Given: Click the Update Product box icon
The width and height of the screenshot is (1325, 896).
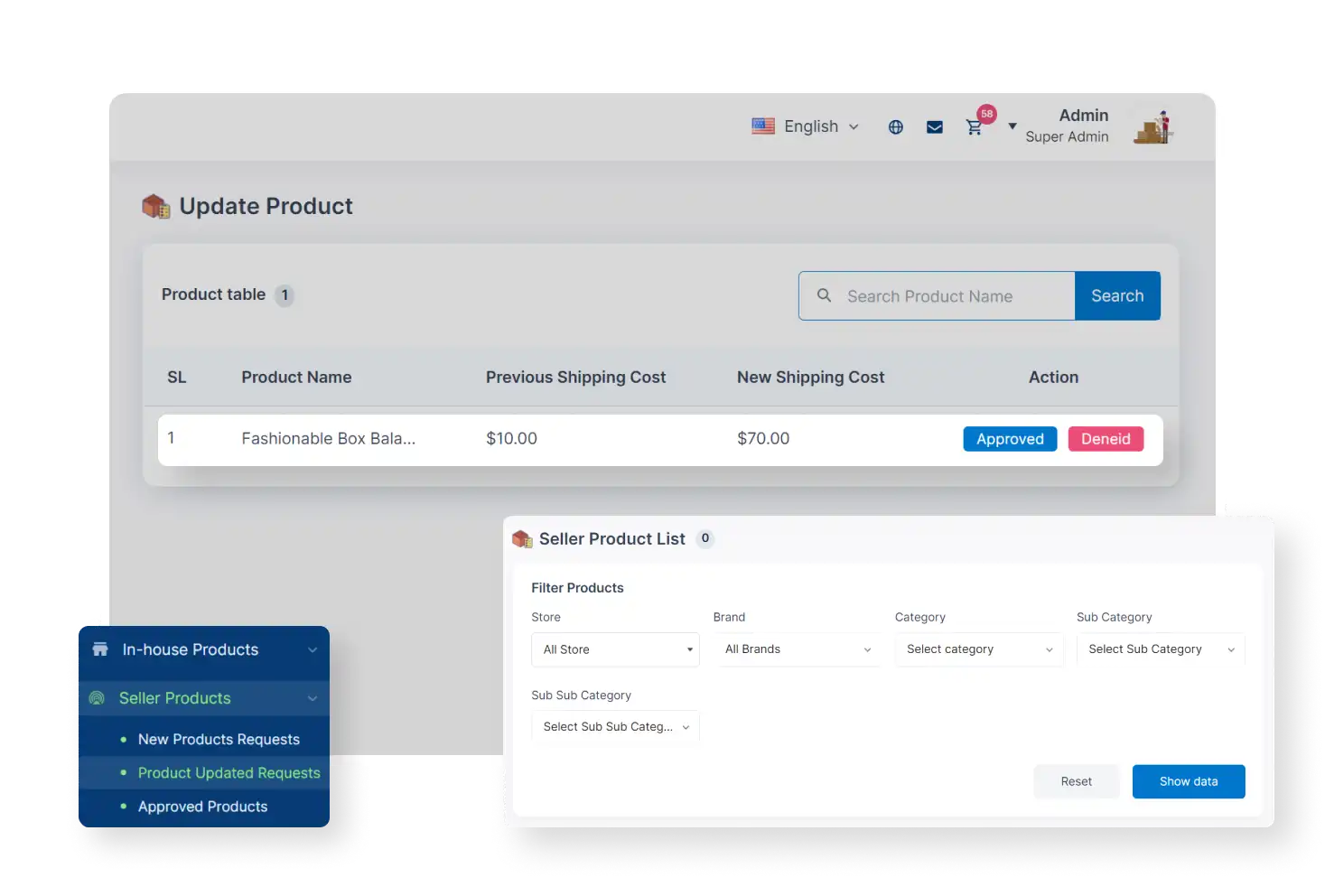Looking at the screenshot, I should 154,205.
